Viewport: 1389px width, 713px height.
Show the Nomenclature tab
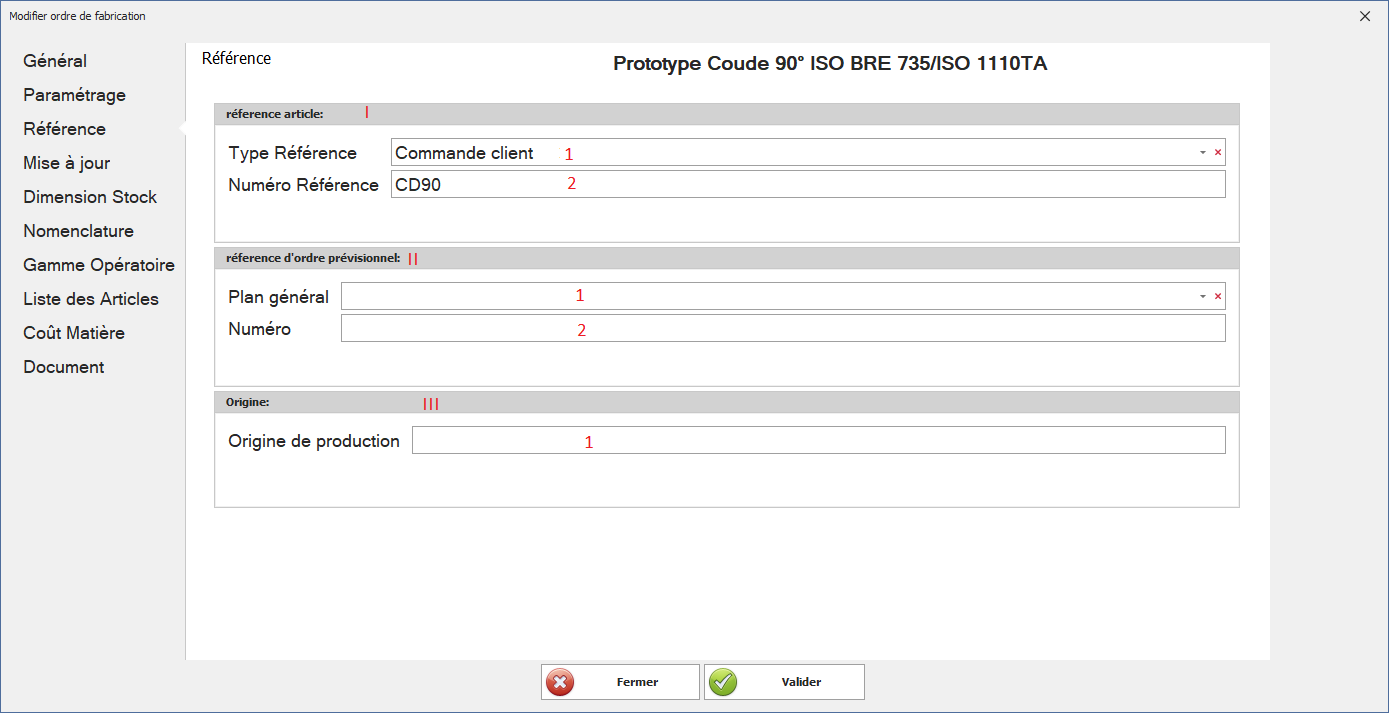[78, 231]
